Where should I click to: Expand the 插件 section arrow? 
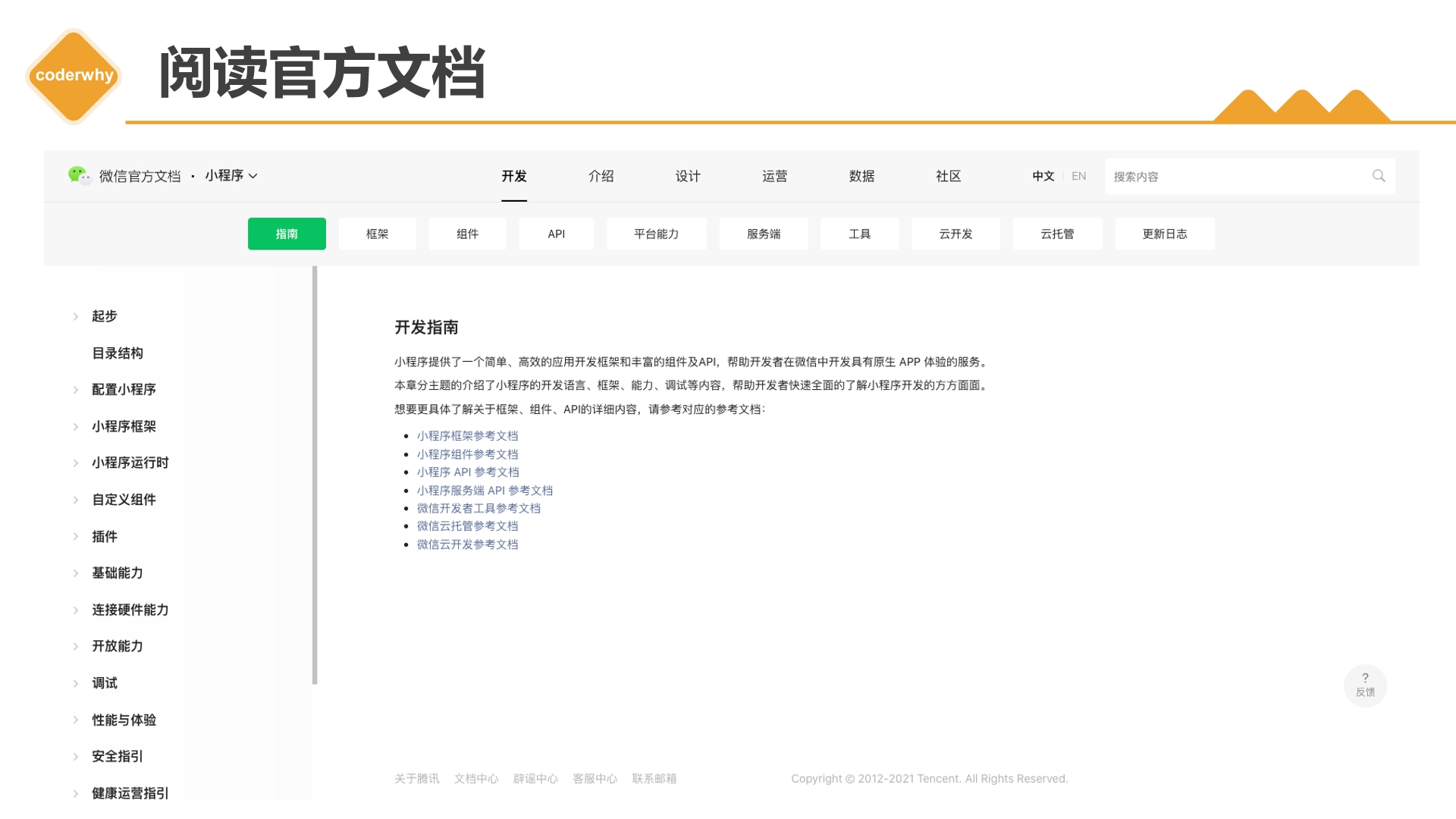[x=76, y=537]
